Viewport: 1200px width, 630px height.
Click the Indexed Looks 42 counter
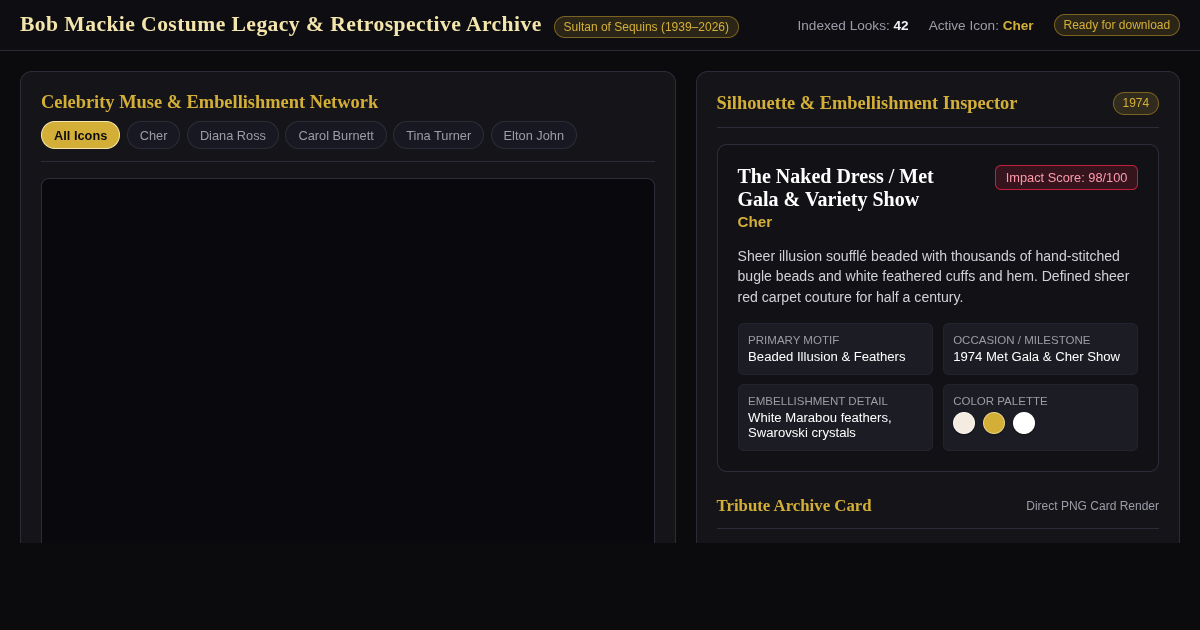tap(853, 25)
